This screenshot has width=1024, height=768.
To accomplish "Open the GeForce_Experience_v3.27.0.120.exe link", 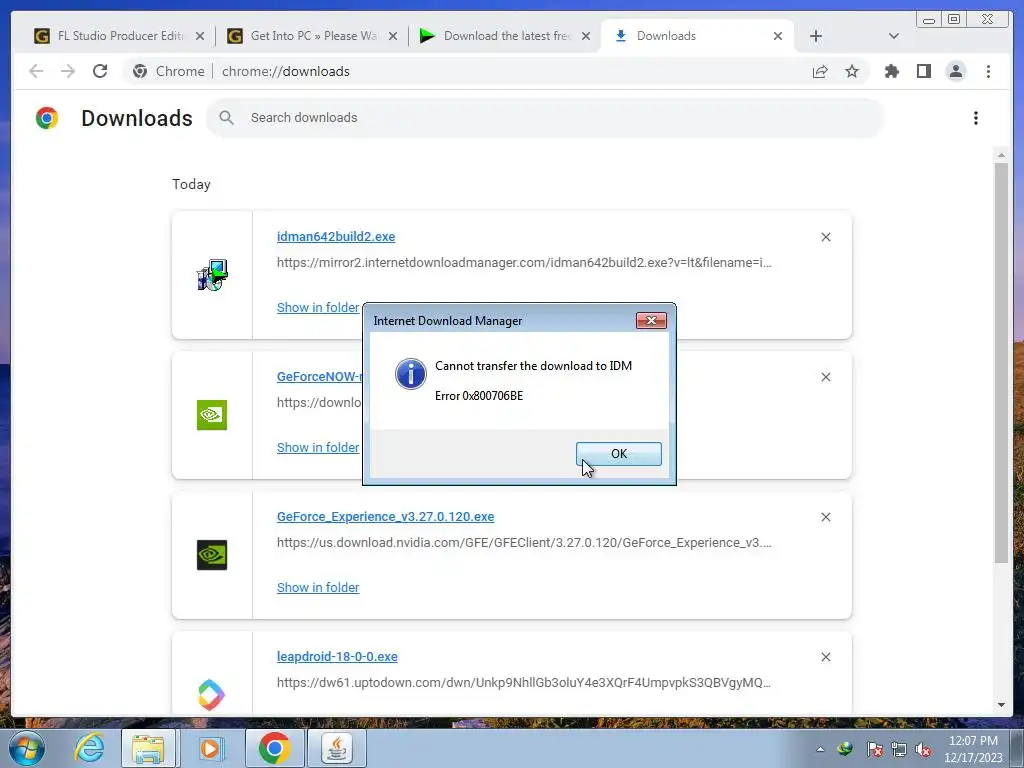I will tap(385, 517).
